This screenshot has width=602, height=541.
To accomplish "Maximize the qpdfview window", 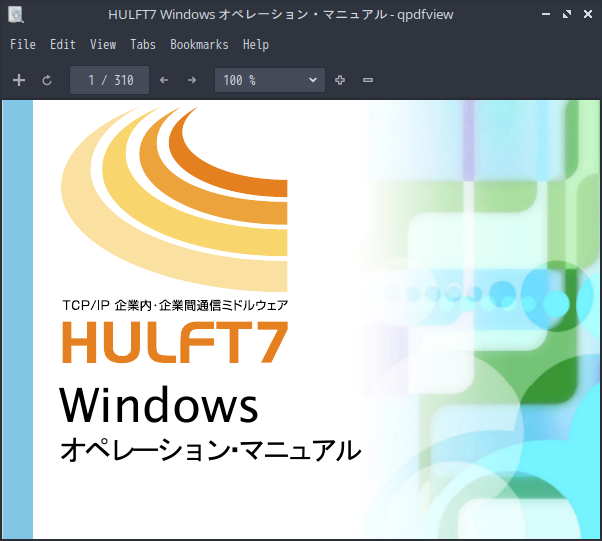I will (567, 14).
